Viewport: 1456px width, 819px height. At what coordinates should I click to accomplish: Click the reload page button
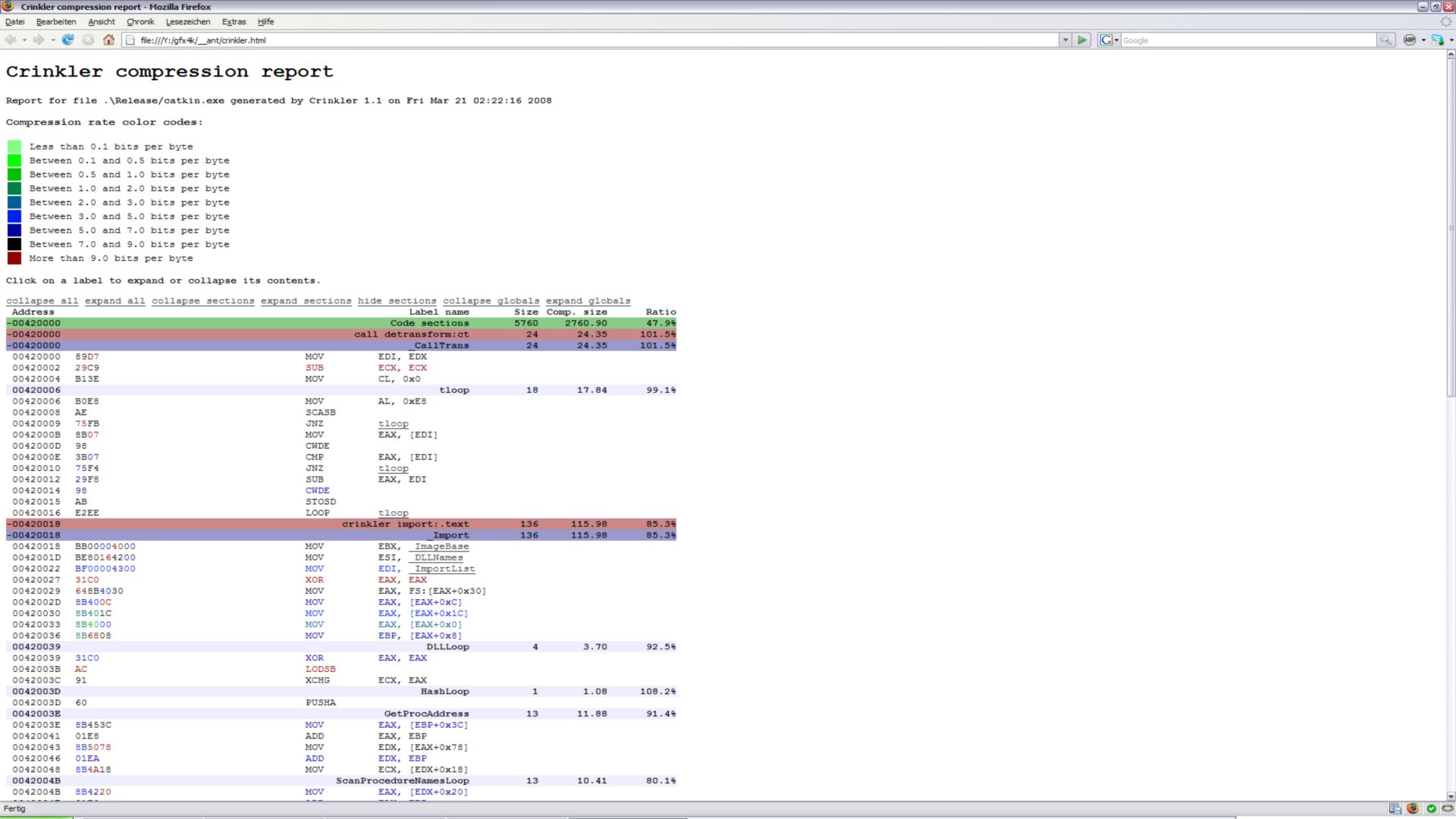pyautogui.click(x=67, y=40)
